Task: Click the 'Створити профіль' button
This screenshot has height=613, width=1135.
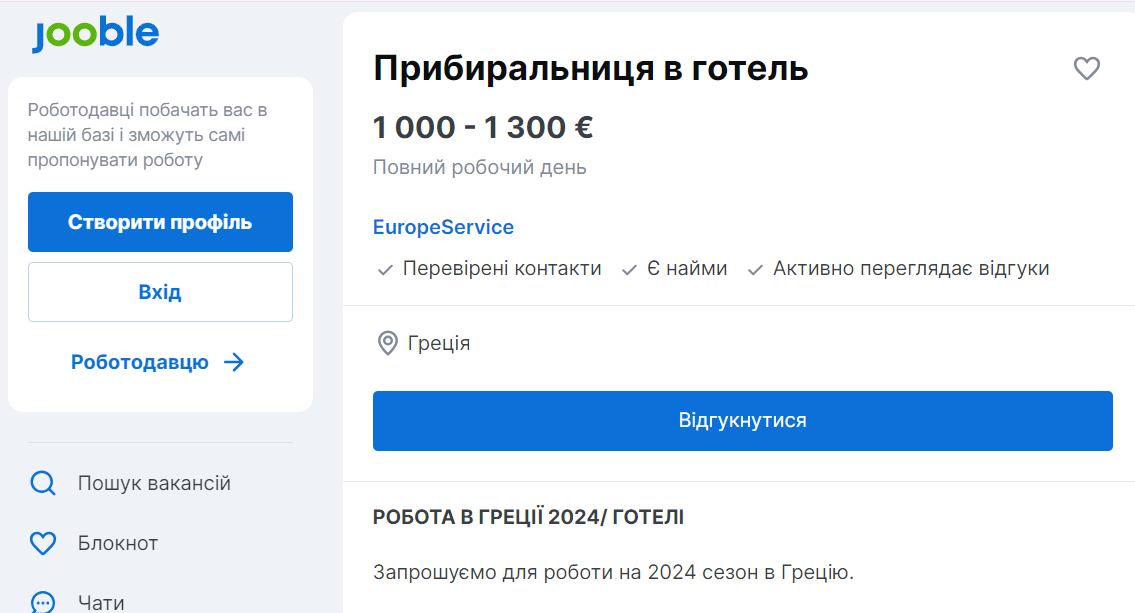Action: 160,222
